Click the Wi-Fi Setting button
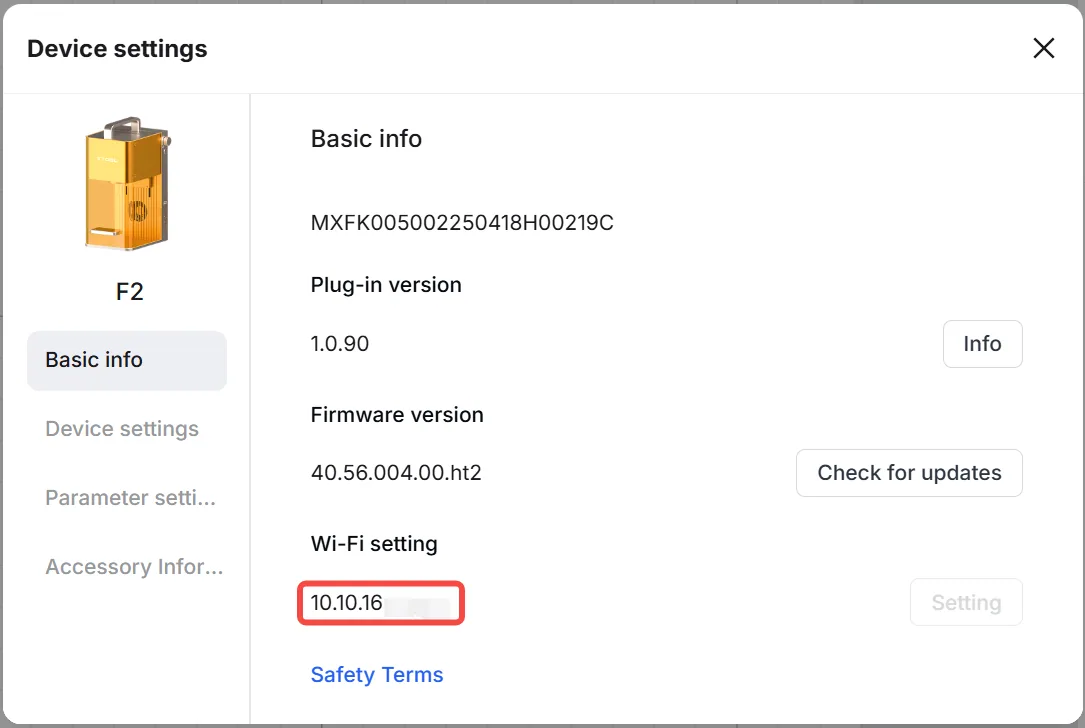The width and height of the screenshot is (1085, 728). coord(966,602)
